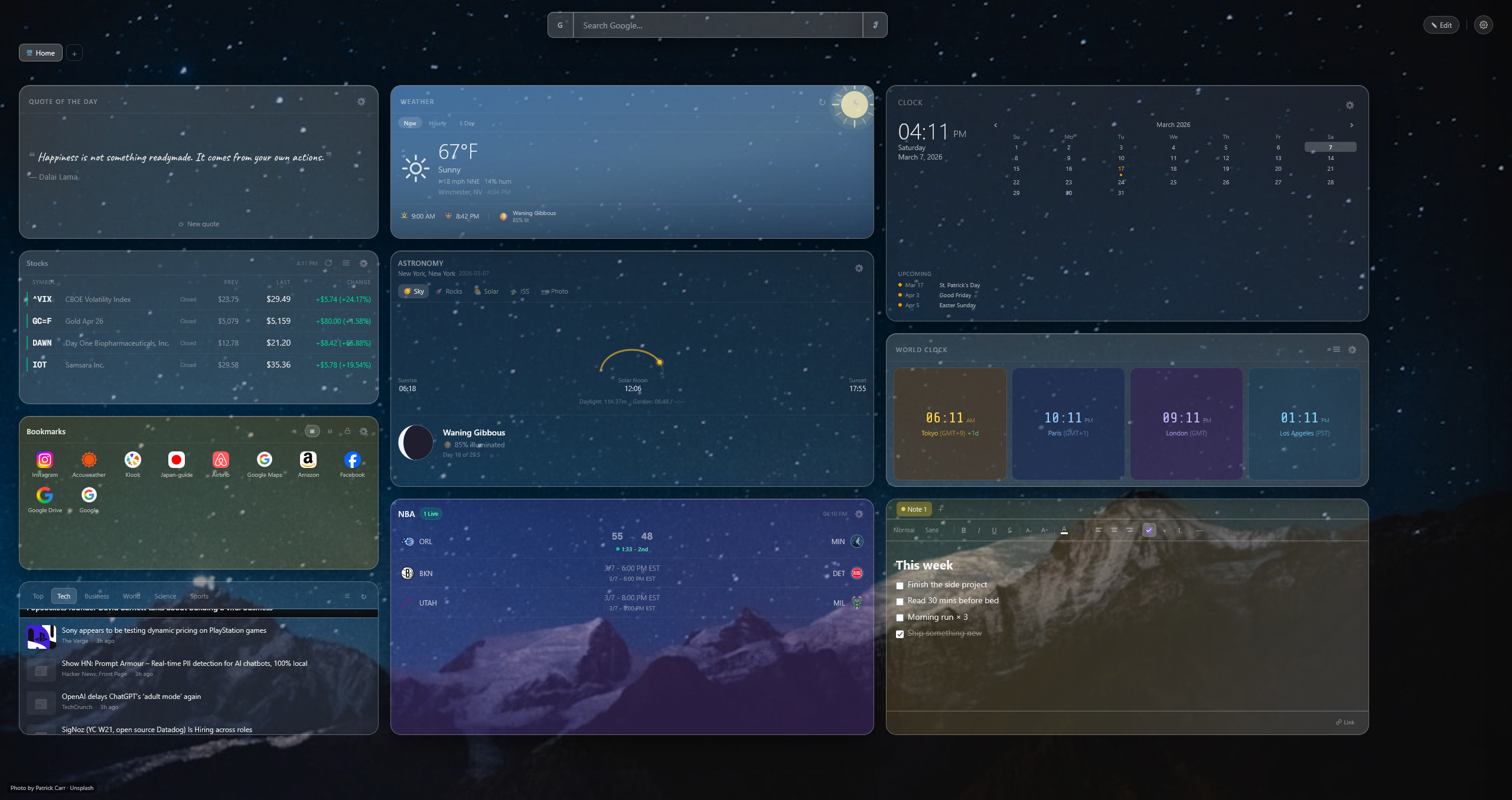This screenshot has height=800, width=1512.
Task: Open the text color swatch in note toolbar
Action: point(1065,530)
